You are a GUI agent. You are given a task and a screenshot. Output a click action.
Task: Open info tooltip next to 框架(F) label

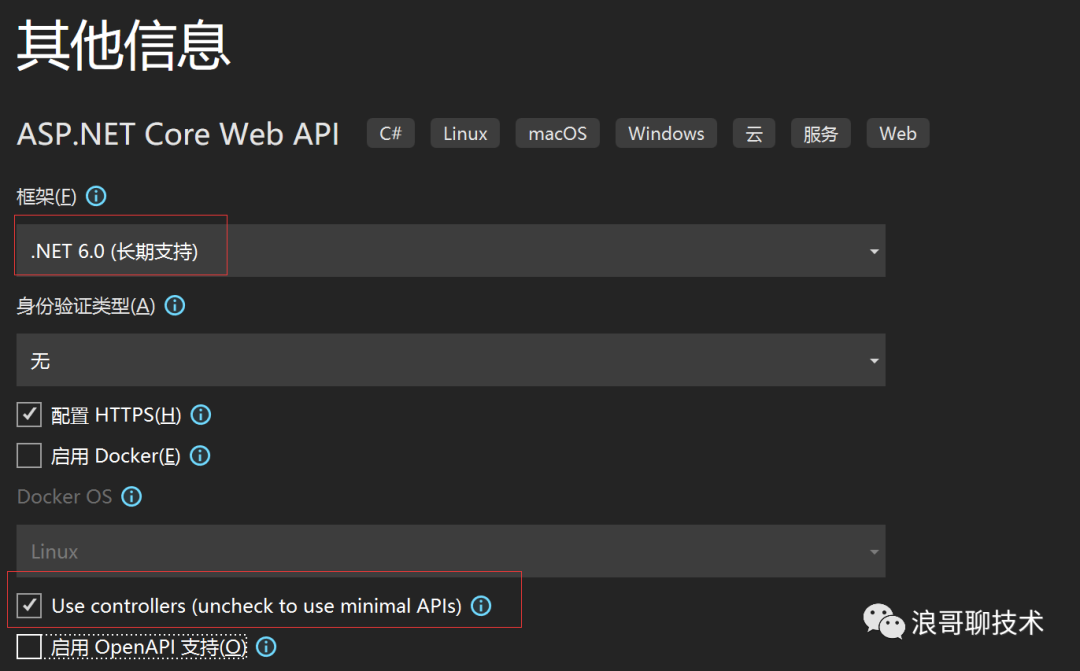coord(96,196)
